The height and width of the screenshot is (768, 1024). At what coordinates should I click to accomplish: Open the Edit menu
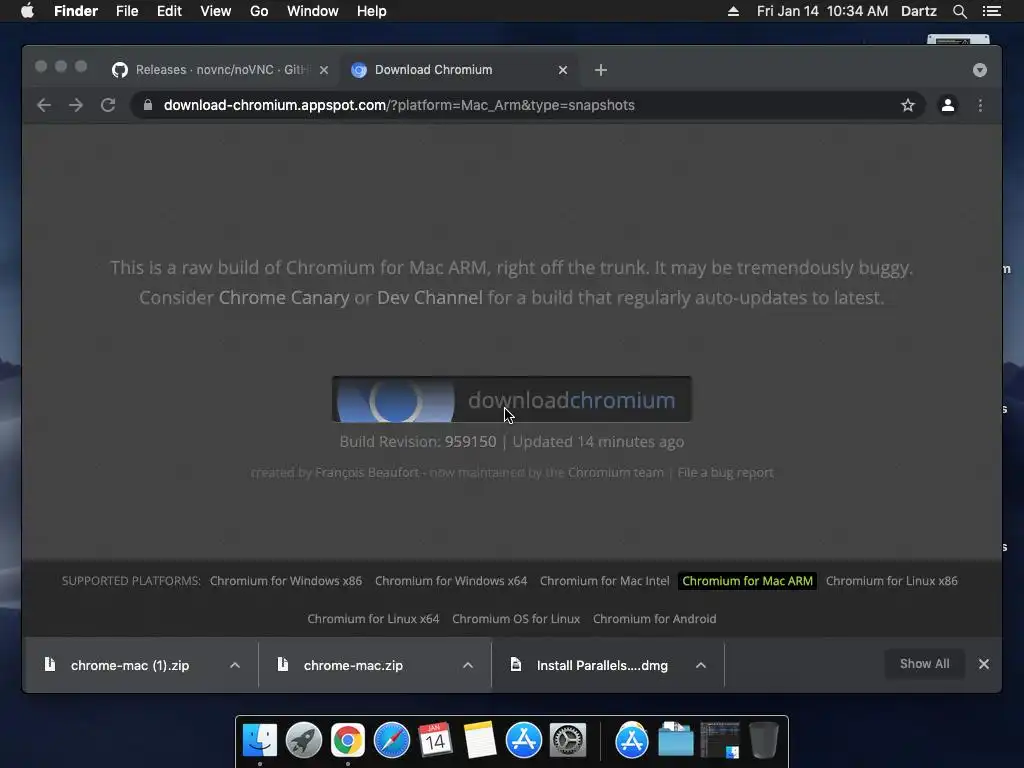click(169, 11)
